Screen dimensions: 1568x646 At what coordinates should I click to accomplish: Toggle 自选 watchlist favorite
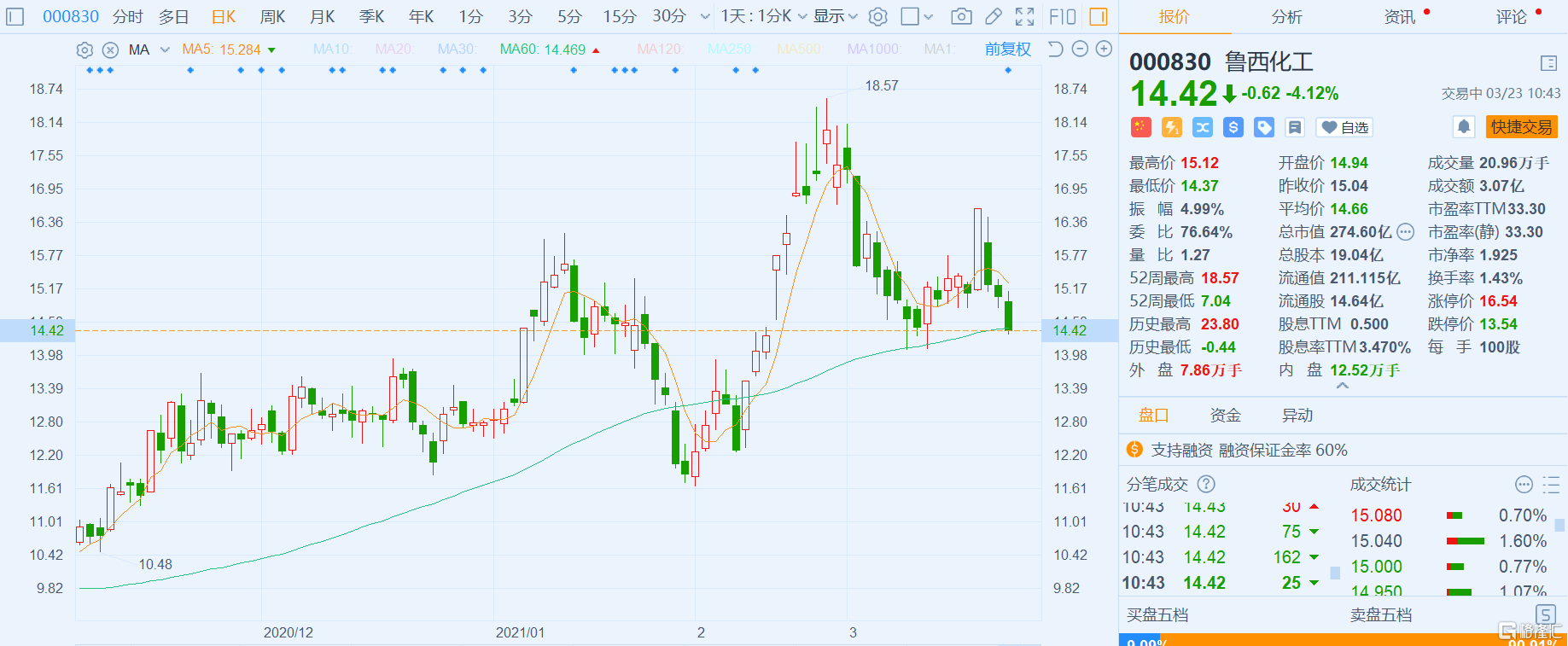(x=1345, y=127)
